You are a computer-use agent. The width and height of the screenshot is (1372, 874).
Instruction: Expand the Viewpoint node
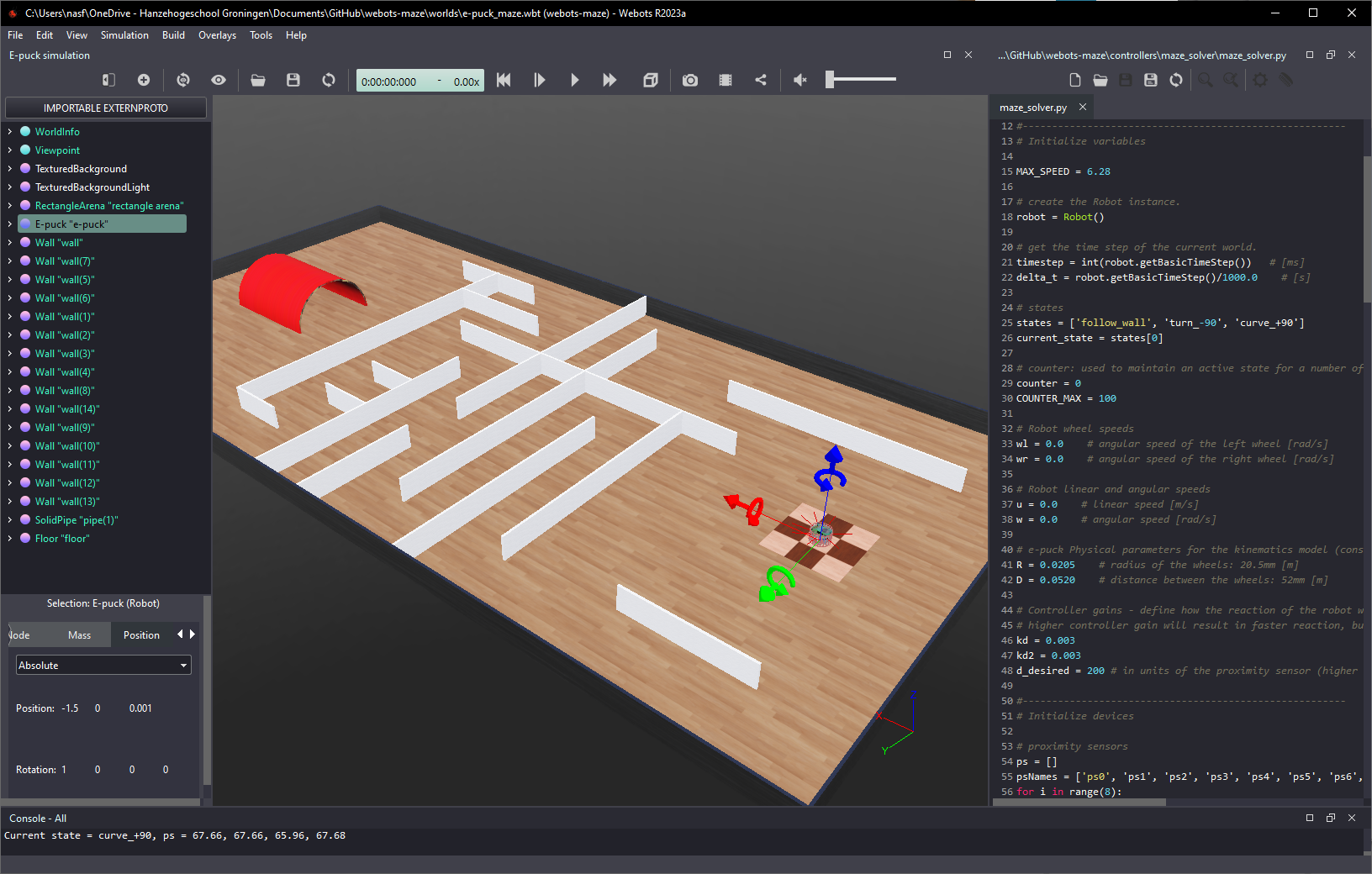point(10,150)
